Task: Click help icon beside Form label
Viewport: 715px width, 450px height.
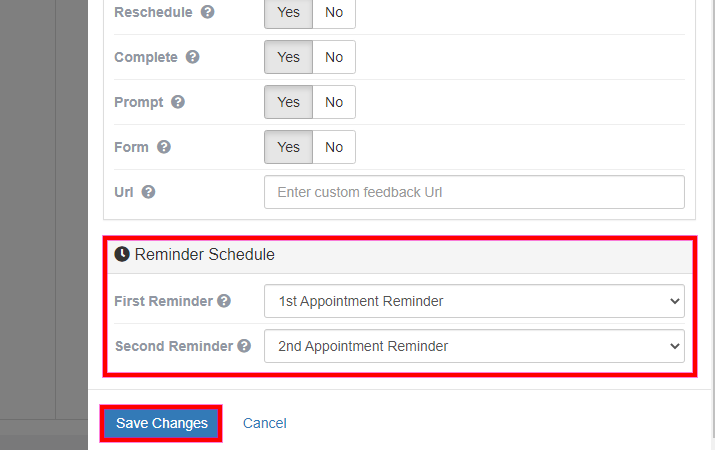Action: pos(164,147)
